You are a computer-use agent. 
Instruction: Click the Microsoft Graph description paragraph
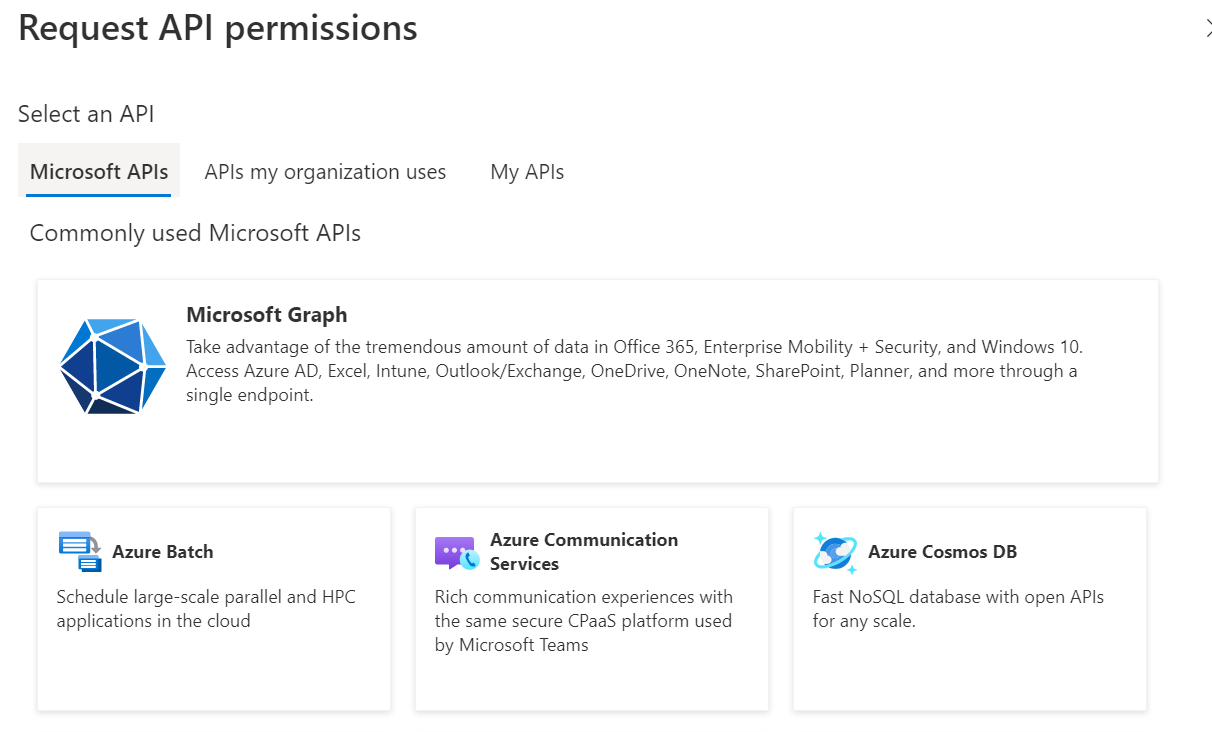[634, 371]
